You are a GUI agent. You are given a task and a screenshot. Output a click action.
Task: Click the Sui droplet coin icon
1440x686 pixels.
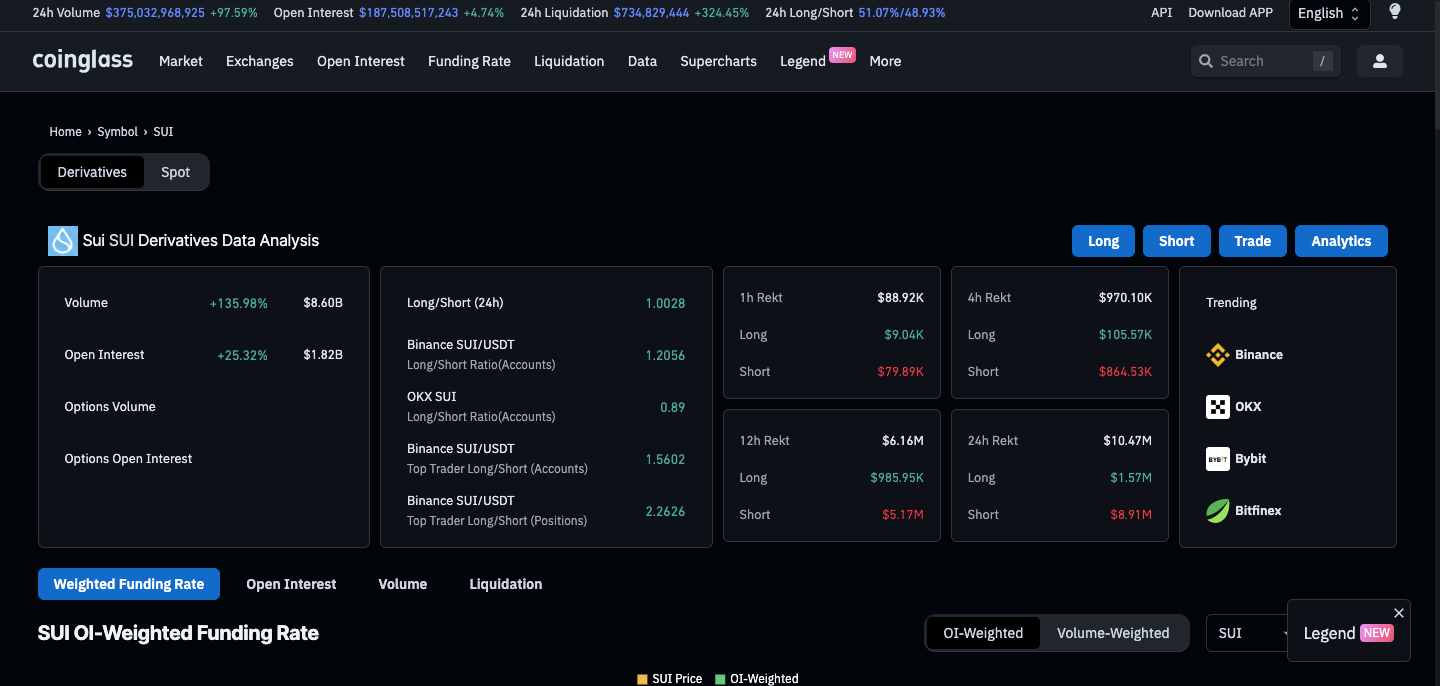coord(63,241)
